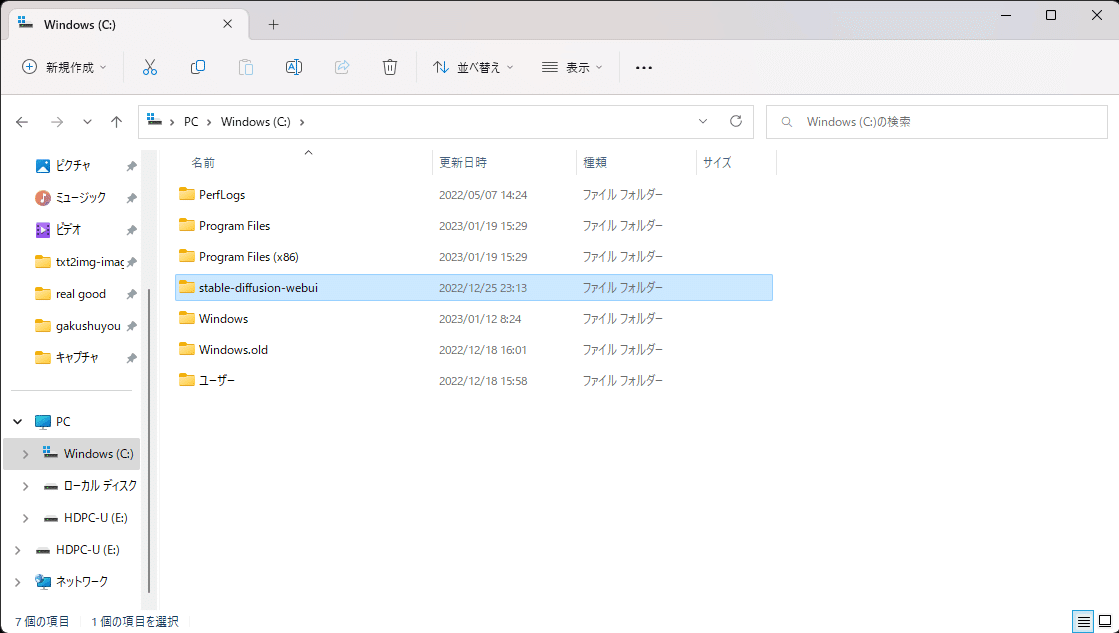The image size is (1119, 633).
Task: Click the Delete trash can icon
Action: pyautogui.click(x=390, y=67)
